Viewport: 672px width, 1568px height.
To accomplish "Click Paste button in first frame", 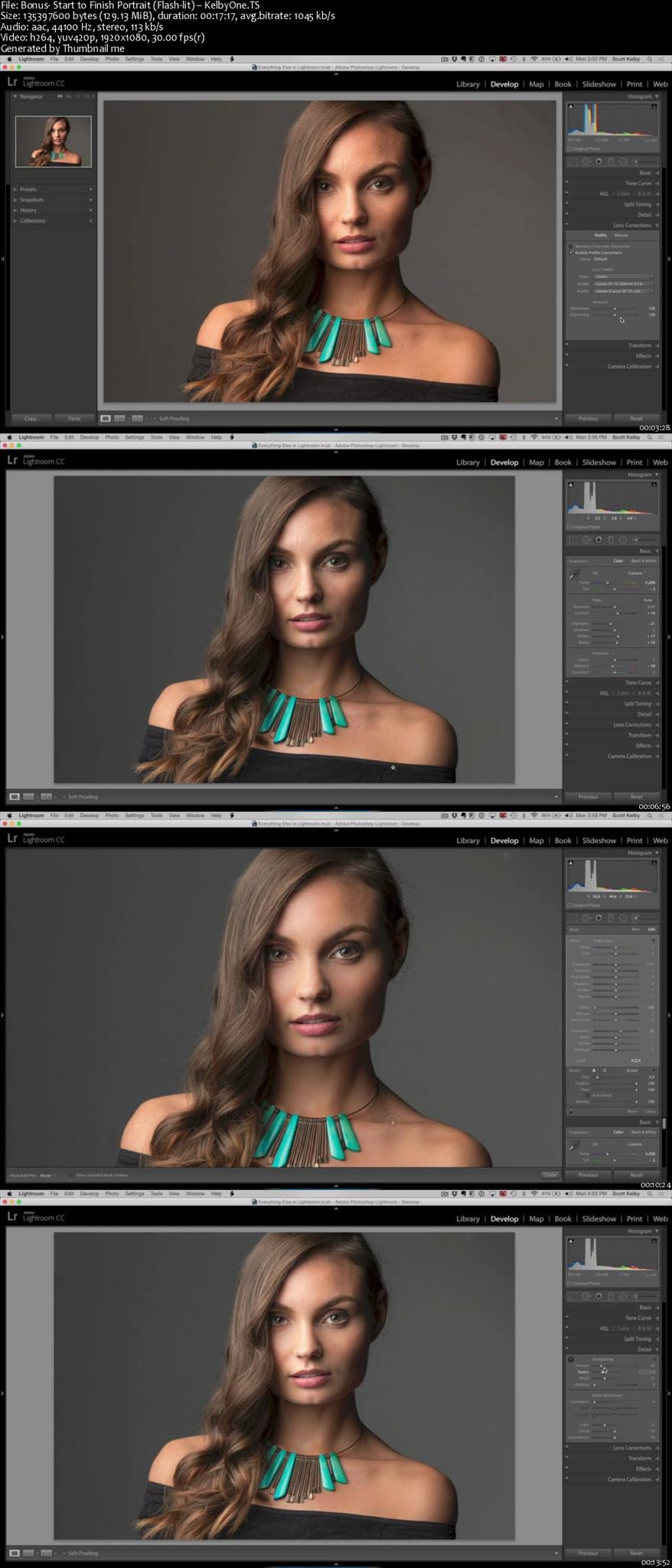I will [74, 419].
